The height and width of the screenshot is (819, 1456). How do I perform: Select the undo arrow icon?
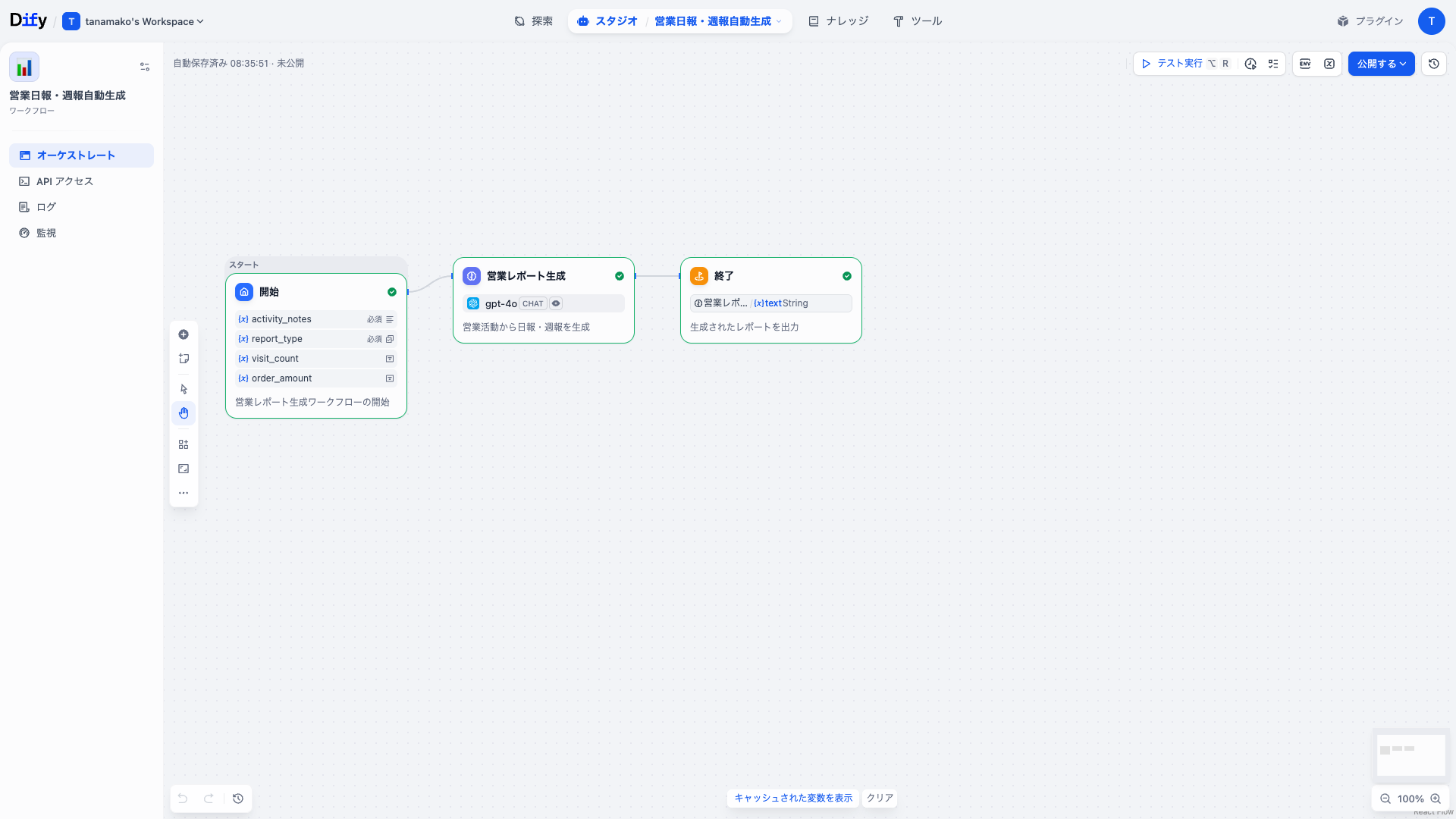pos(182,799)
